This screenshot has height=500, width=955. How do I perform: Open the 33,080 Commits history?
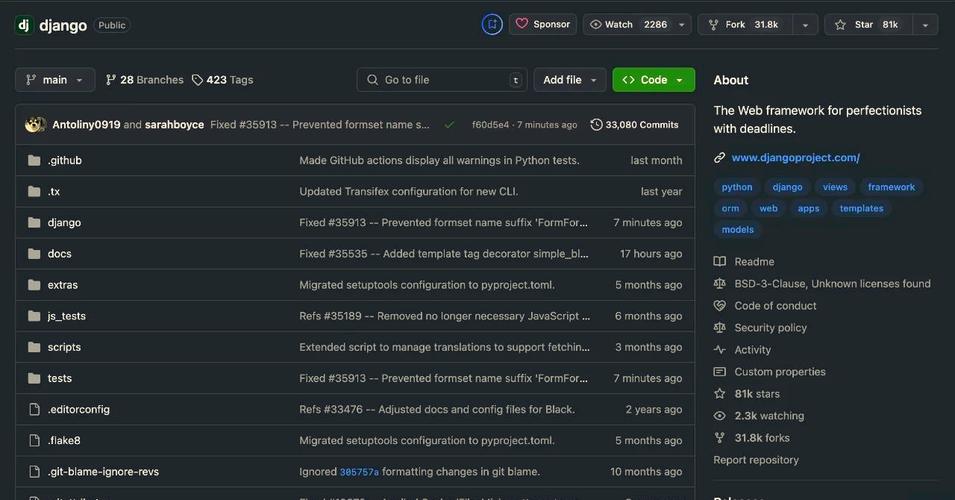pyautogui.click(x=634, y=124)
